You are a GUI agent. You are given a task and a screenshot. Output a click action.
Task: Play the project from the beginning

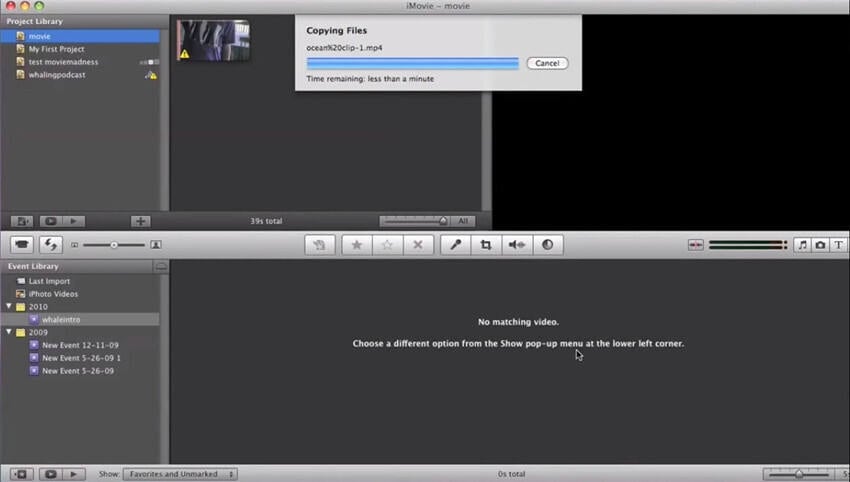(x=73, y=221)
